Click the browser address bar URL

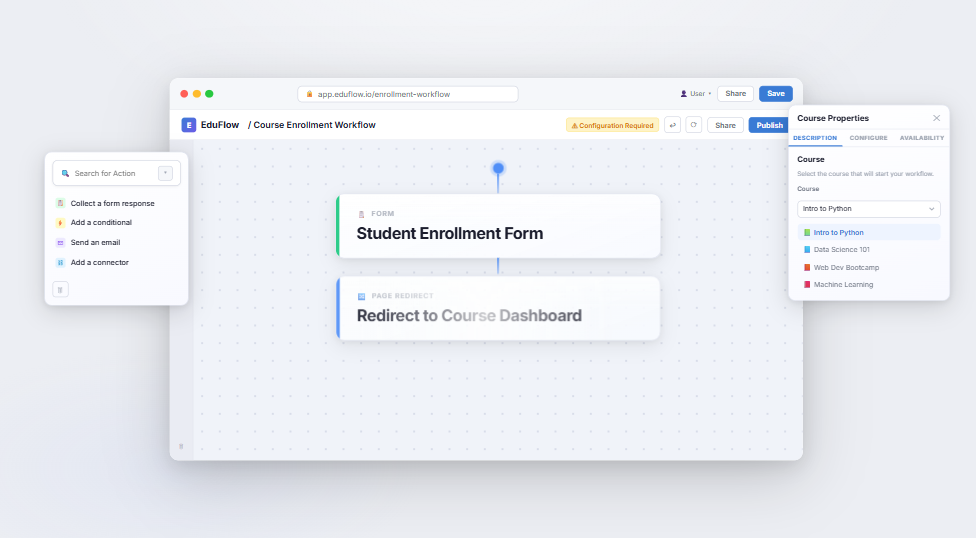(x=408, y=94)
